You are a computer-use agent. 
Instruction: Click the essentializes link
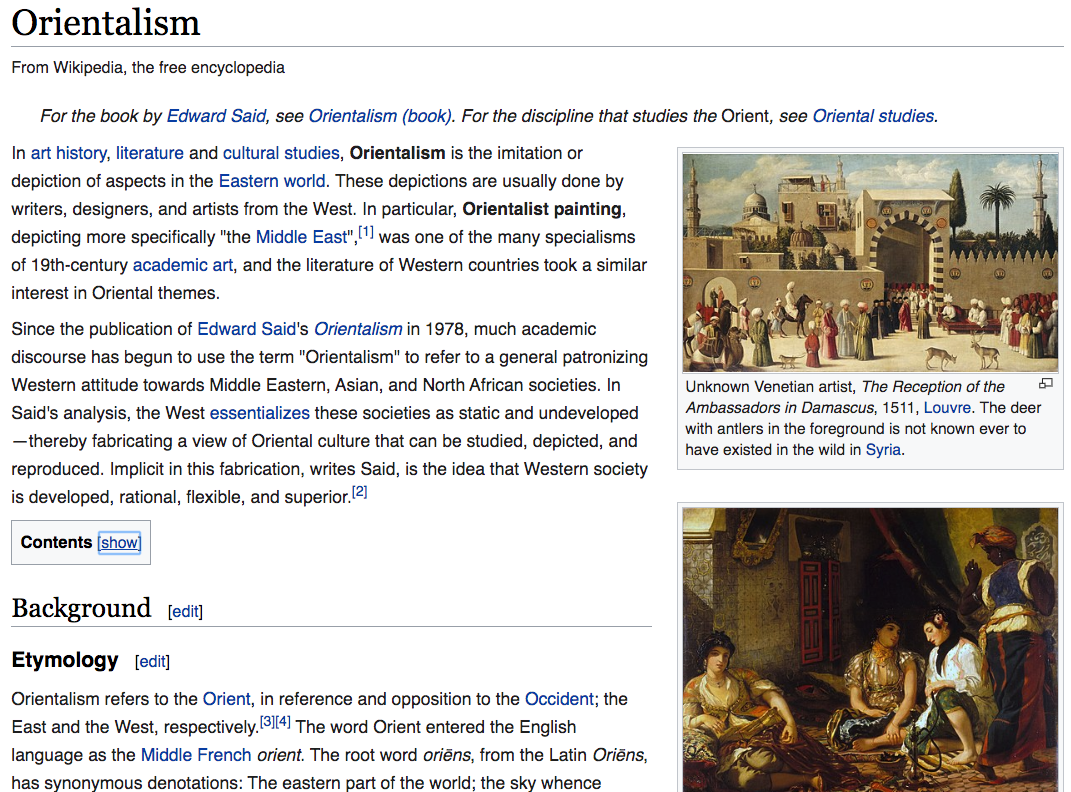[260, 413]
